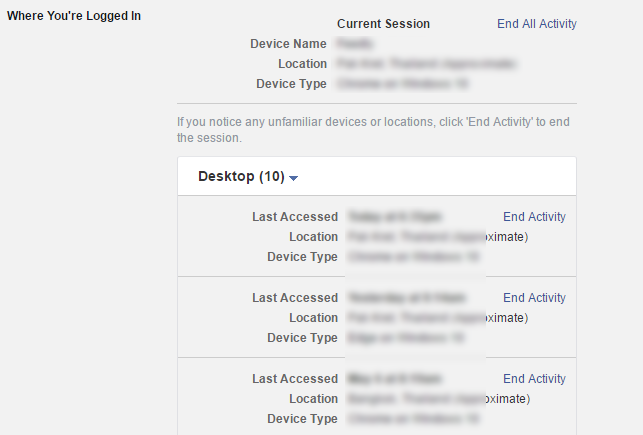
Task: Click the Device Name label in Current Session
Action: 288,43
